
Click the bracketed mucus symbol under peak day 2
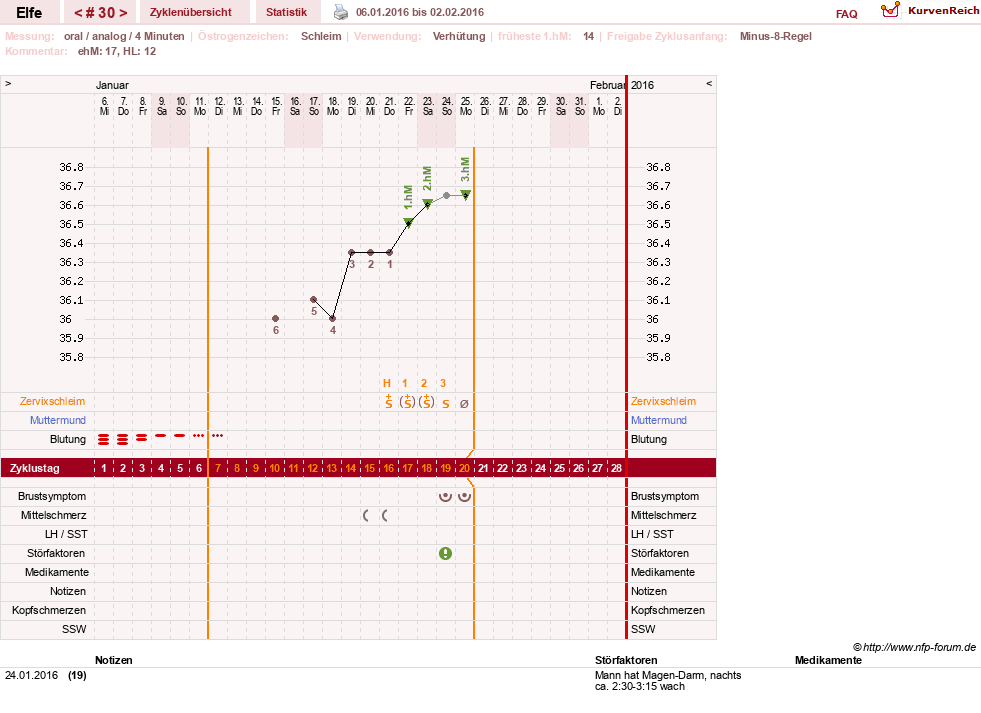tap(427, 402)
